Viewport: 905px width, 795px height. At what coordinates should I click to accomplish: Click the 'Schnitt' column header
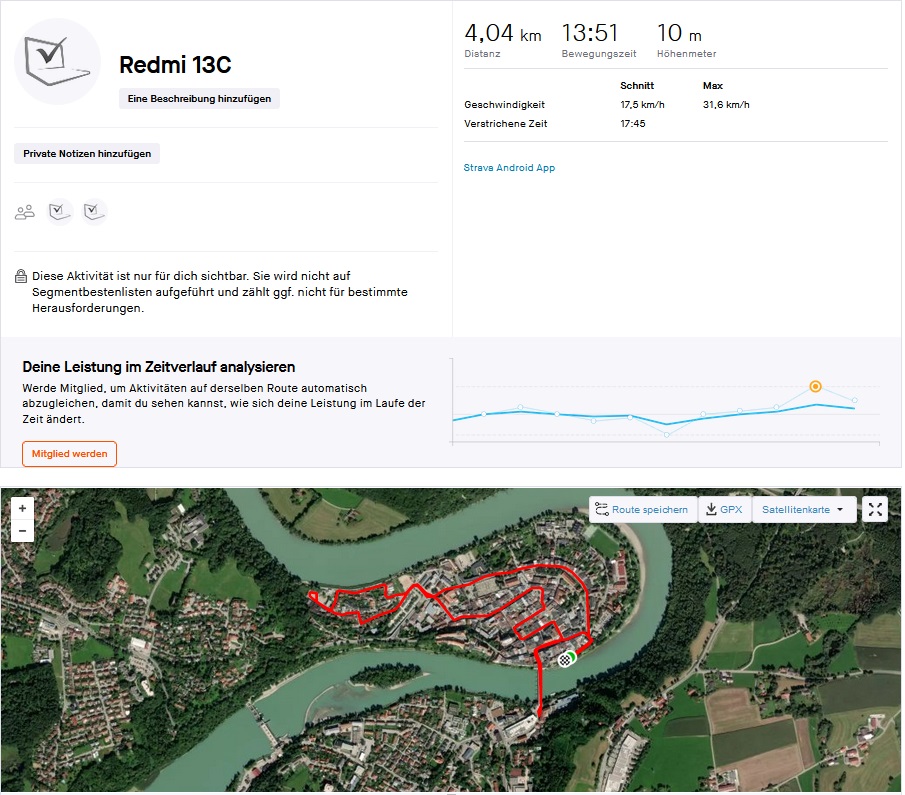pos(637,86)
